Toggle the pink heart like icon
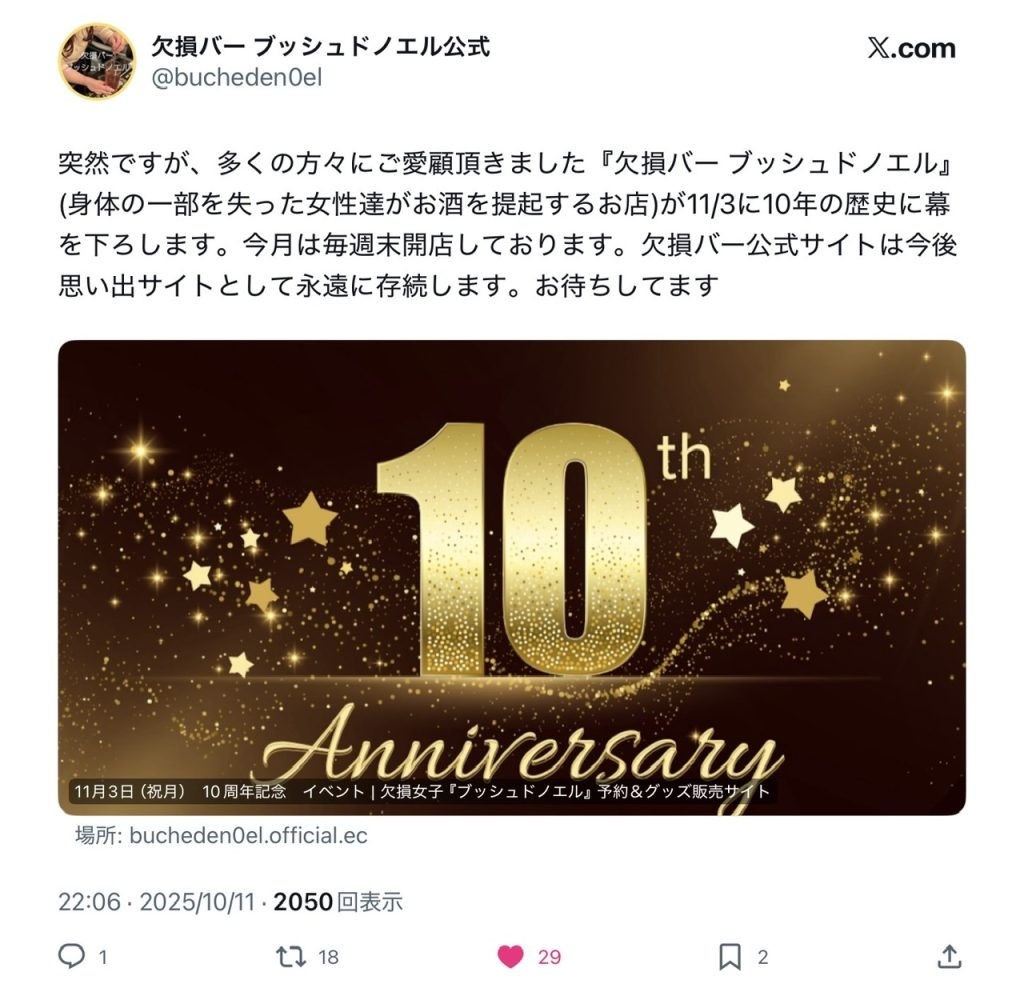 tap(511, 957)
